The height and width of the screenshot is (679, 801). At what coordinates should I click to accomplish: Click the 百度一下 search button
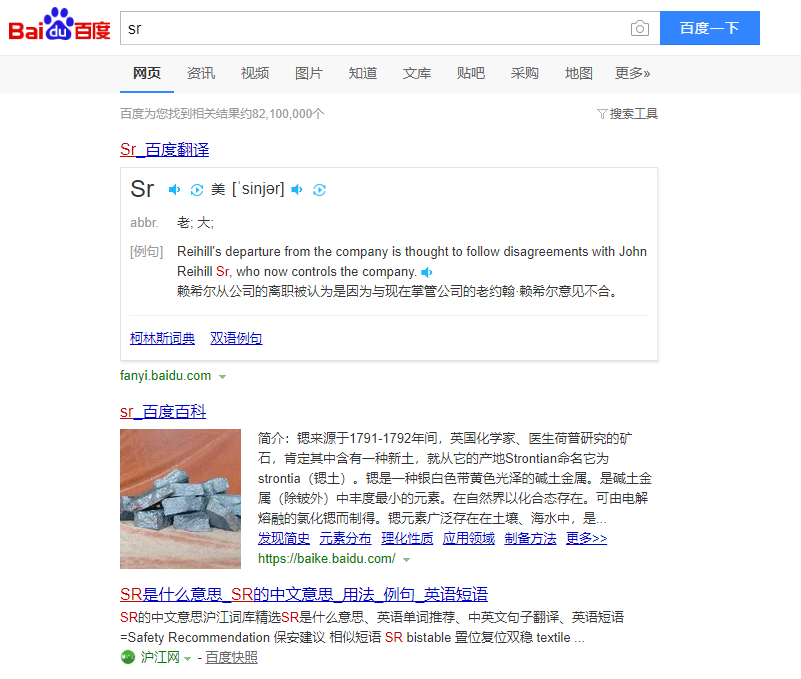[710, 28]
